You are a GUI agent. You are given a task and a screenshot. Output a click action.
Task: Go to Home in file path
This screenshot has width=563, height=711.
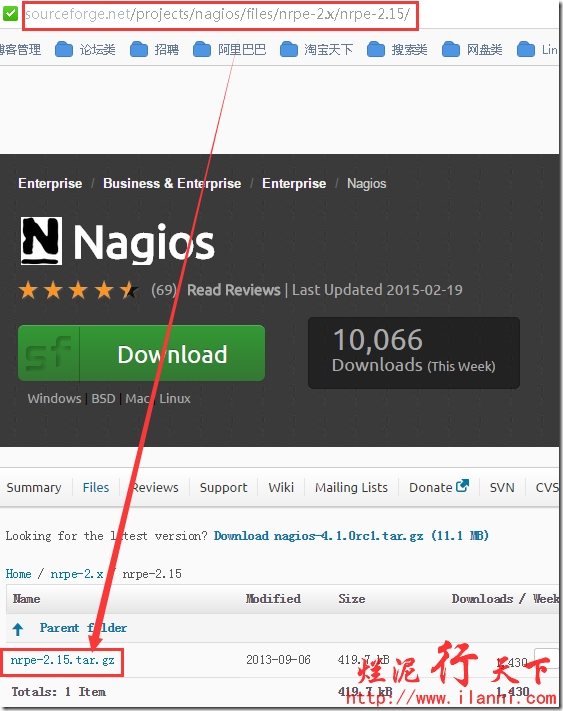pyautogui.click(x=19, y=574)
